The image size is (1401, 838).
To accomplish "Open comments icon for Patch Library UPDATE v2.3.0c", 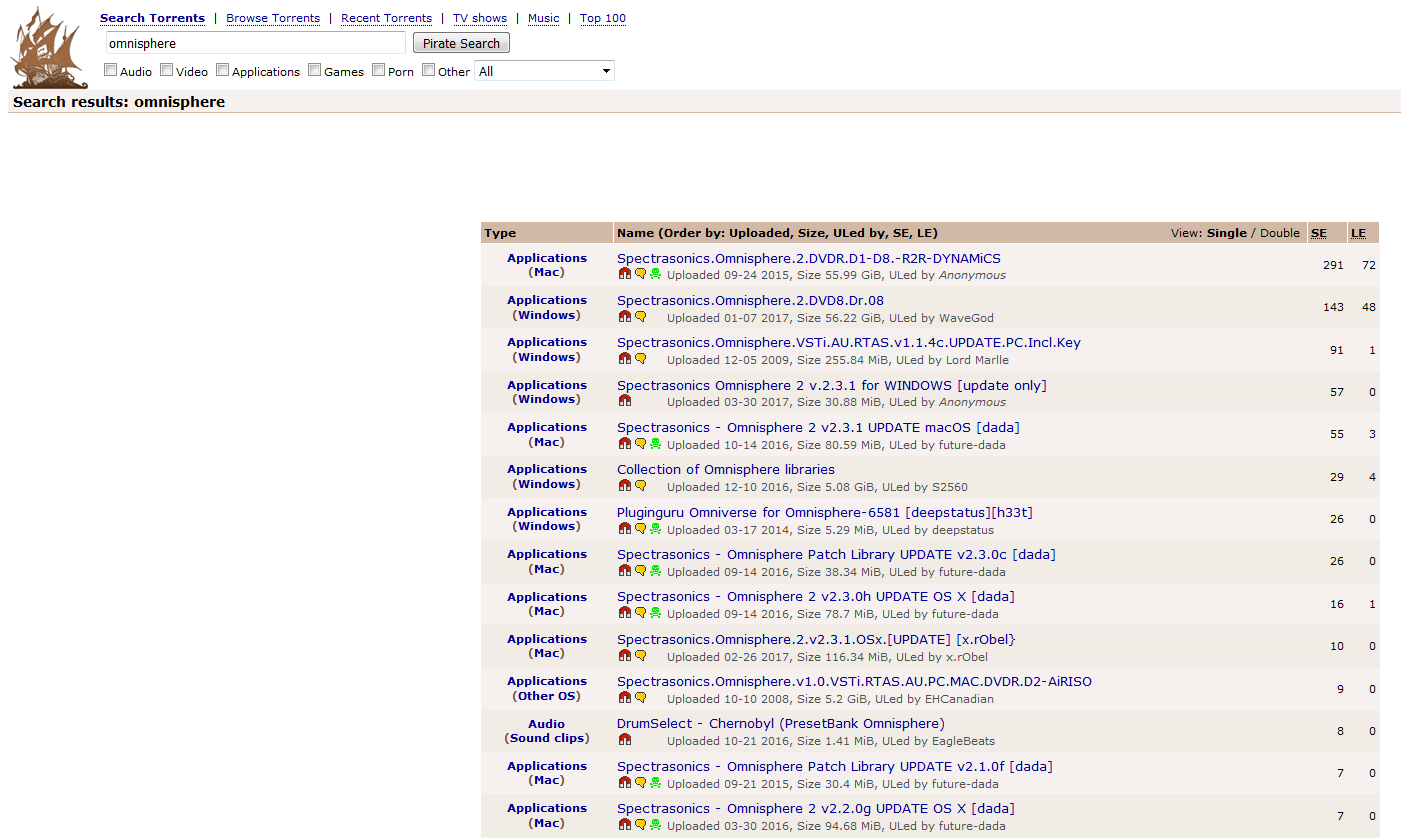I will pos(641,570).
